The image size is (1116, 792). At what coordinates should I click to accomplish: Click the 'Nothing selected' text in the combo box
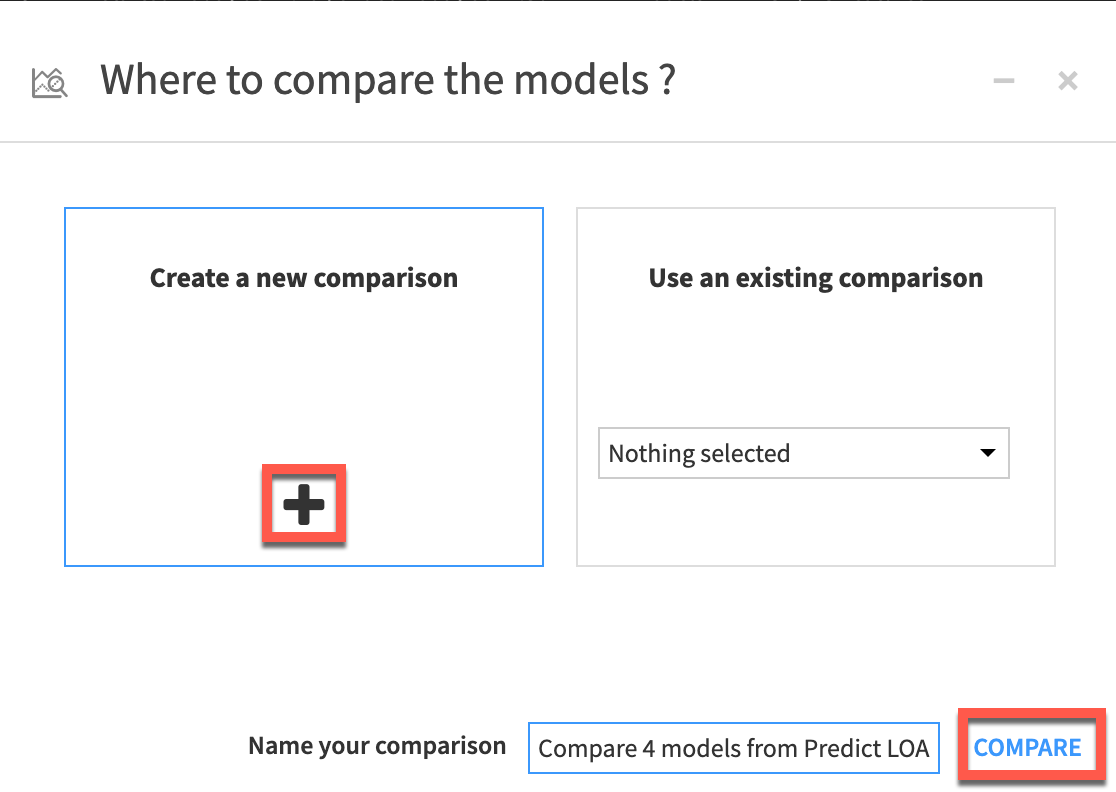click(699, 454)
